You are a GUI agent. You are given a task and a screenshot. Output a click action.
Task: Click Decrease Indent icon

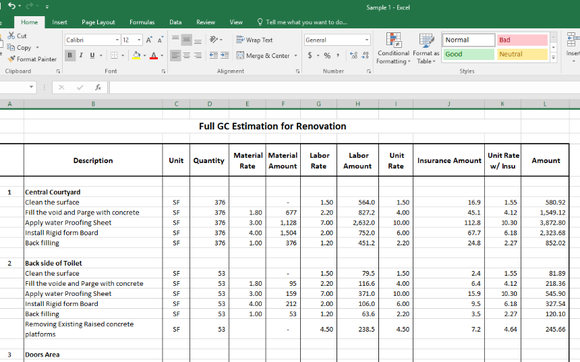[x=213, y=55]
